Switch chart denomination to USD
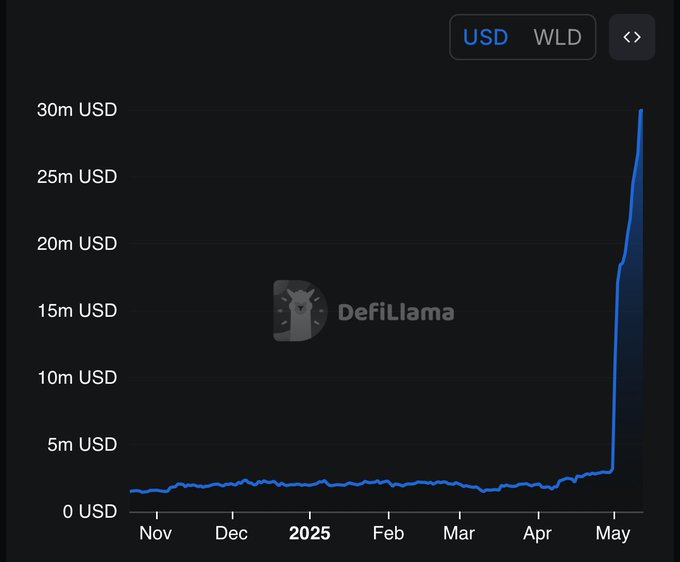 coord(486,38)
